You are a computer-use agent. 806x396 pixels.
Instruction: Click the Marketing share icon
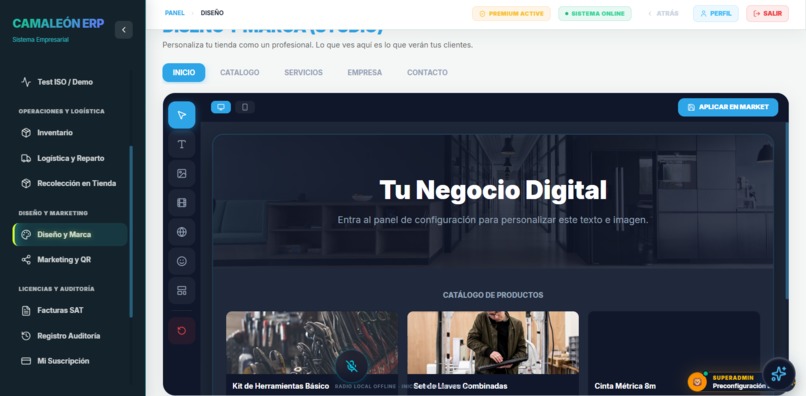(x=26, y=260)
